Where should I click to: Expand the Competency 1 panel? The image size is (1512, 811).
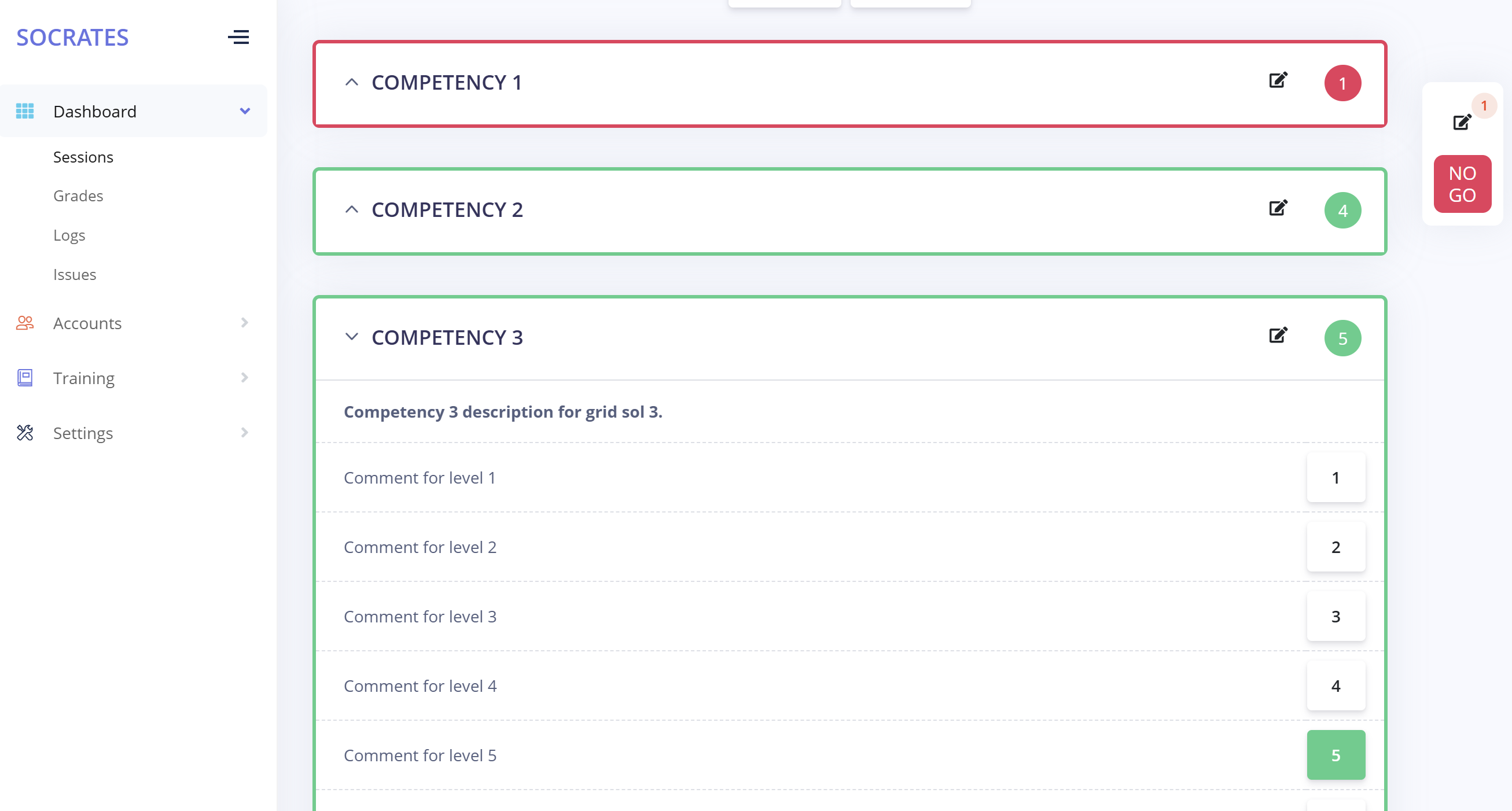tap(352, 83)
